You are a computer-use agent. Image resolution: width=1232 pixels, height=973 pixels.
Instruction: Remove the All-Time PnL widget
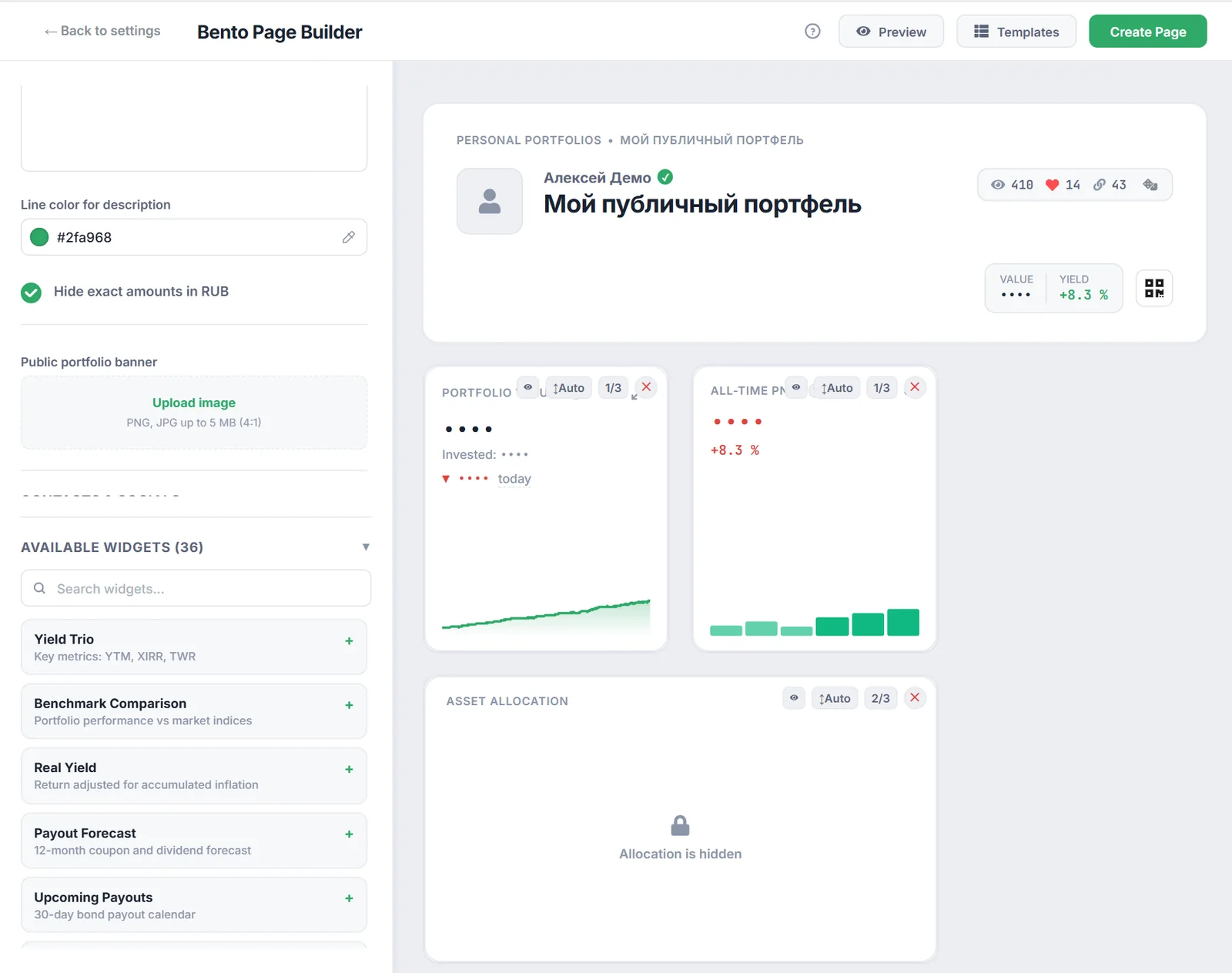point(915,387)
